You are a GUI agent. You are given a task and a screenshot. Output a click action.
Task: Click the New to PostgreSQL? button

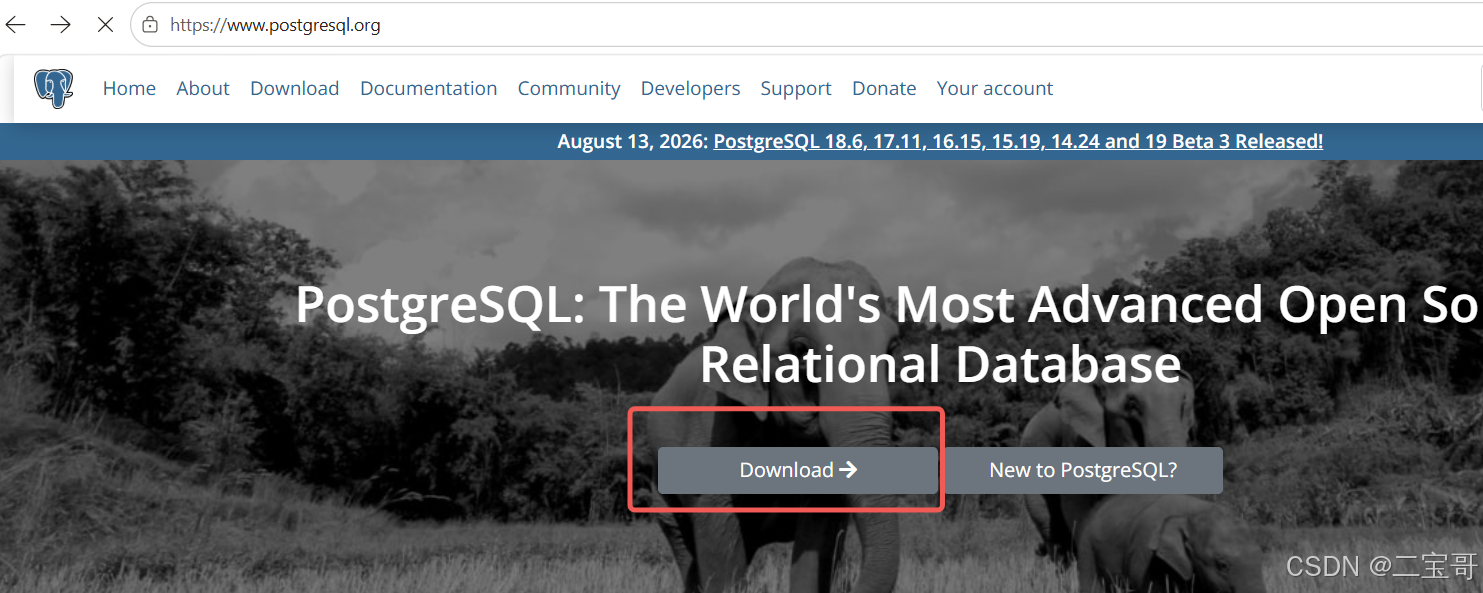(1083, 470)
